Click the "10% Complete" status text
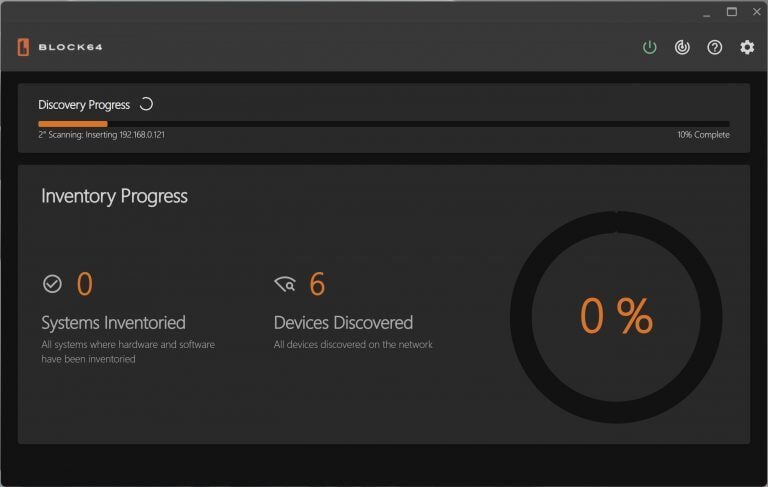The width and height of the screenshot is (768, 487). [x=703, y=135]
